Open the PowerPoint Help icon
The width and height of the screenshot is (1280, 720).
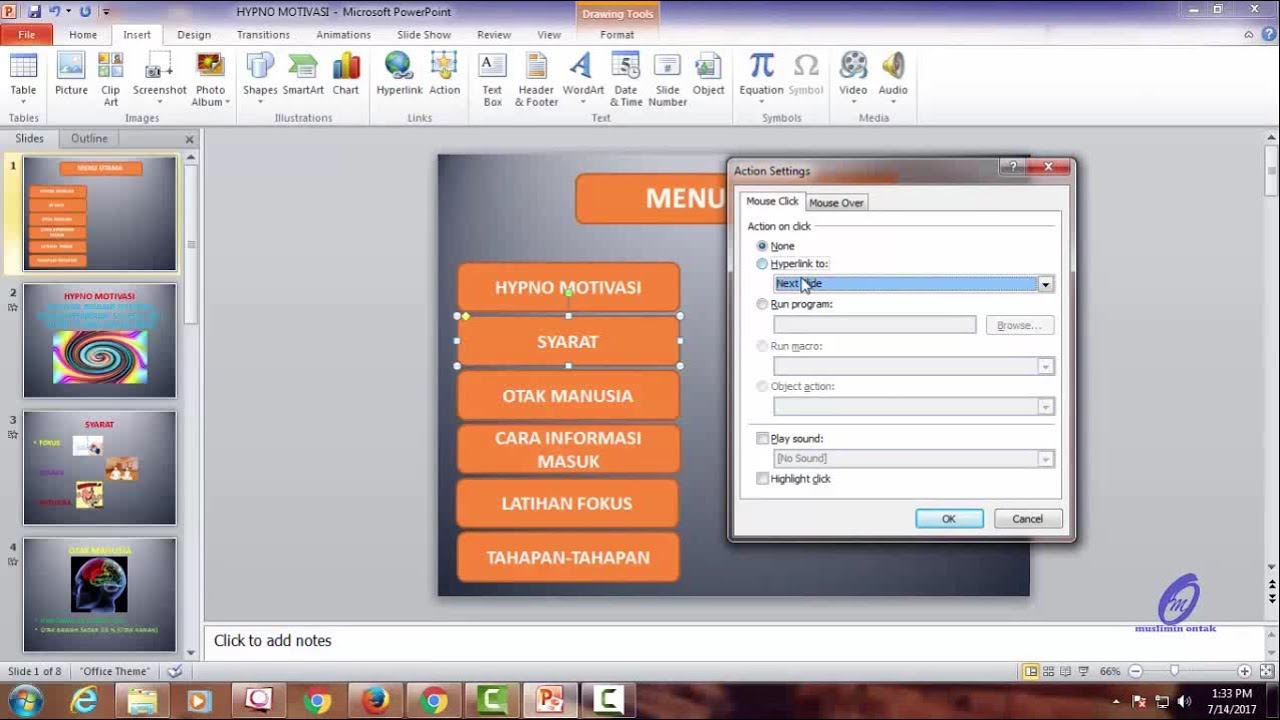tap(1268, 34)
